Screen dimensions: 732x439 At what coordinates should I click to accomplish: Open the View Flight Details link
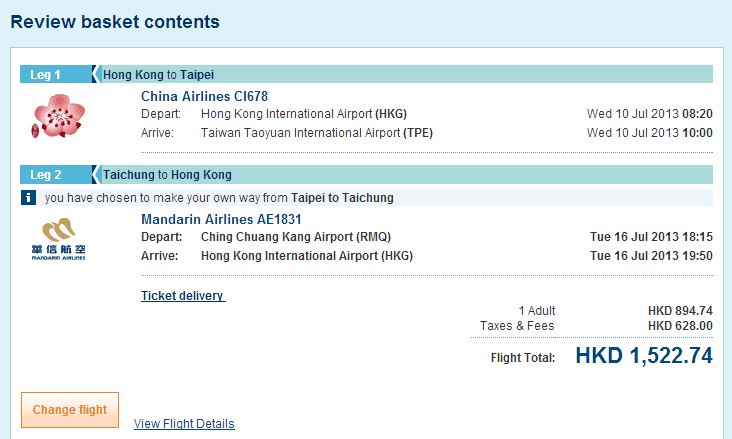coord(184,424)
